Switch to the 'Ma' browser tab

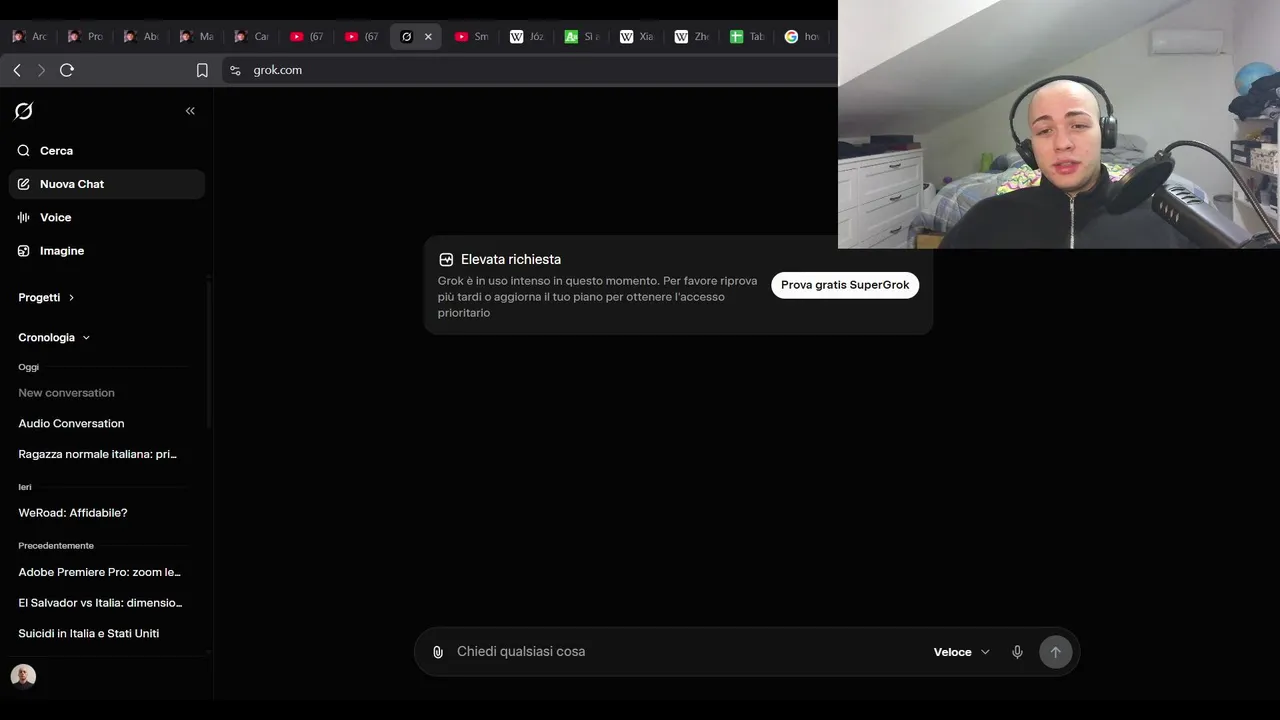(197, 37)
